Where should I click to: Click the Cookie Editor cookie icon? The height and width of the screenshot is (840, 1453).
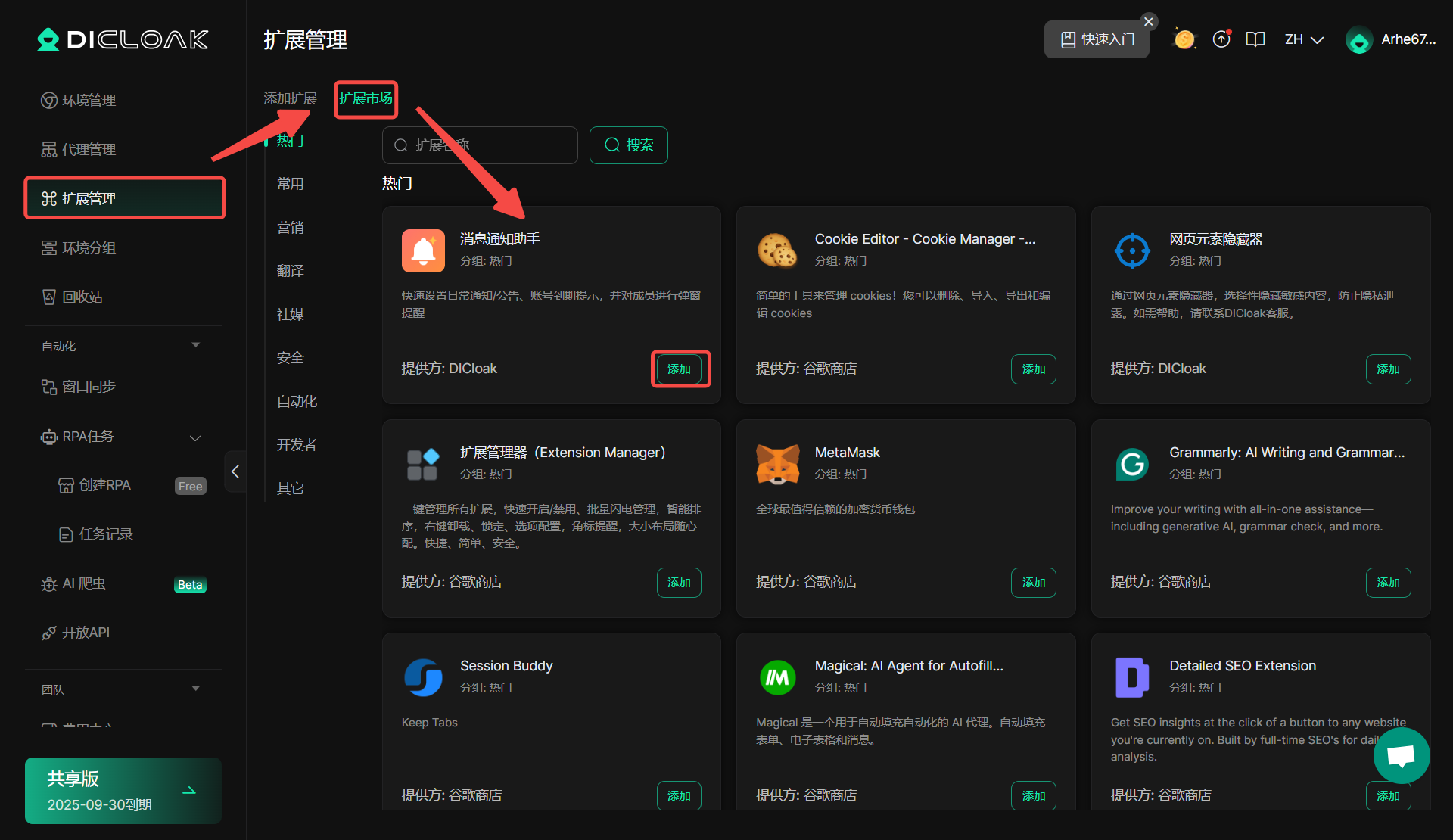coord(777,250)
